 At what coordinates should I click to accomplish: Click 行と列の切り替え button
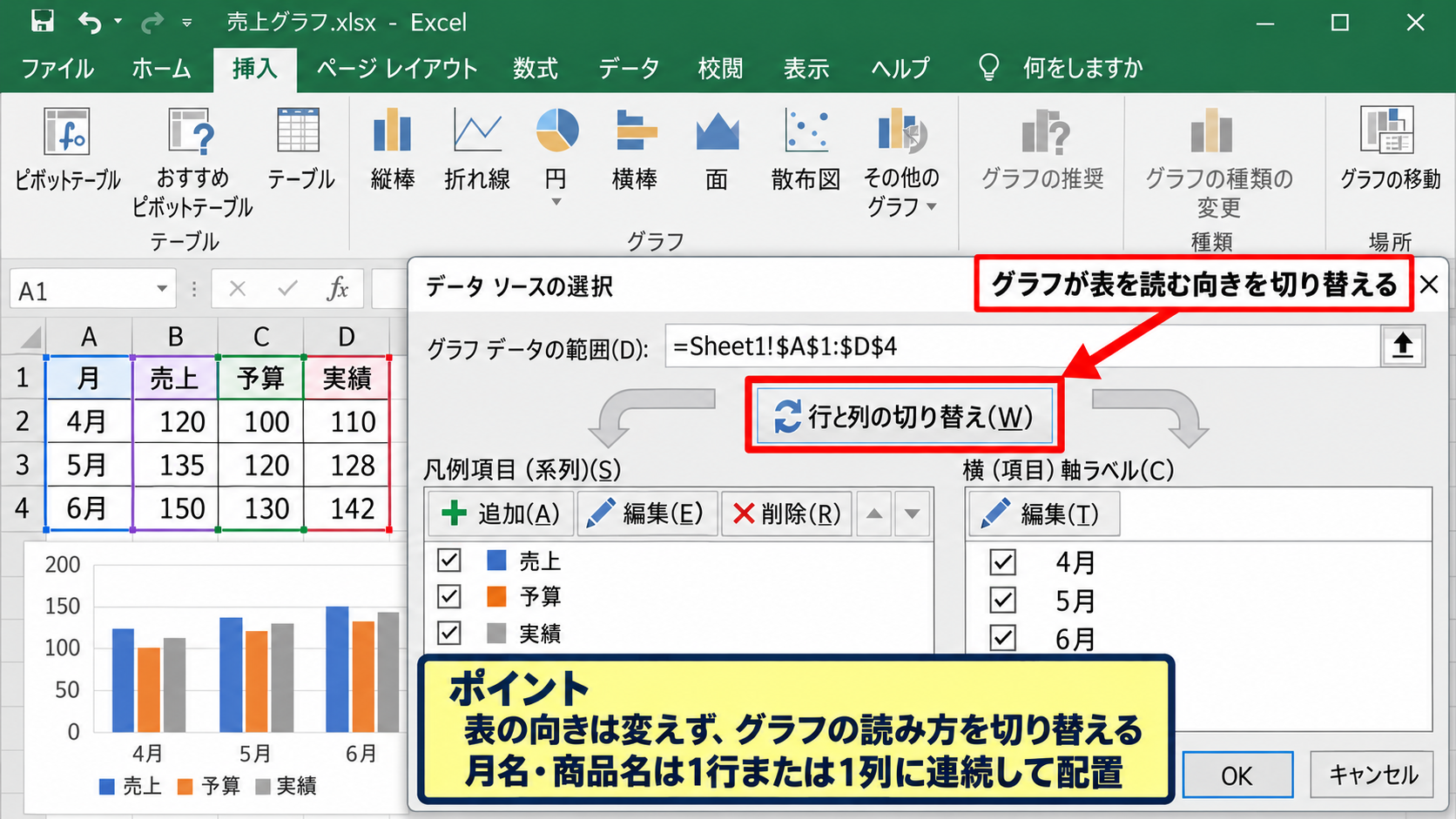click(x=905, y=416)
